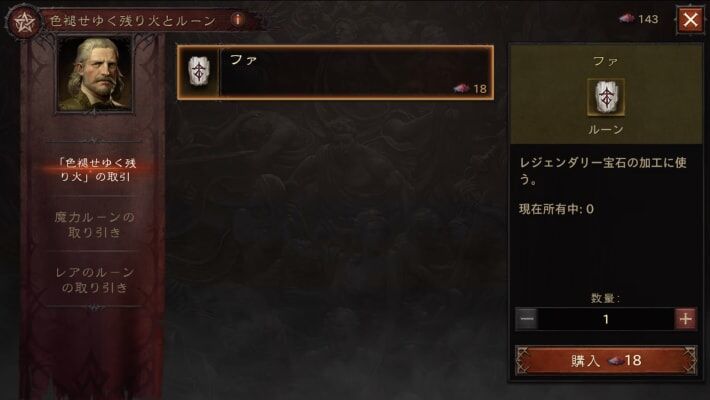This screenshot has width=710, height=400.
Task: Select the 「色褪せゆく残り火」の取引 tab
Action: 95,169
